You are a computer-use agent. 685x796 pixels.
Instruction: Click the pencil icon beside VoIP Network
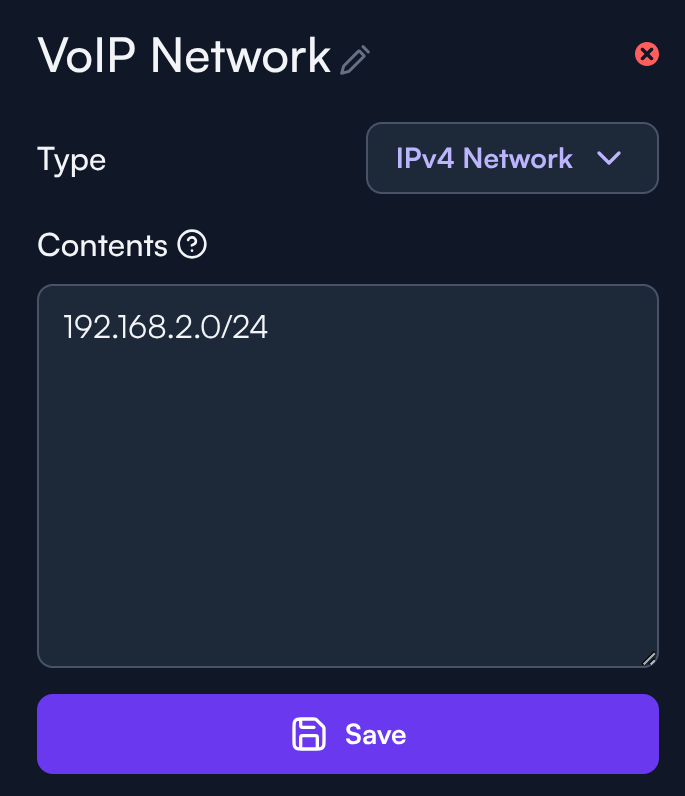[x=355, y=61]
